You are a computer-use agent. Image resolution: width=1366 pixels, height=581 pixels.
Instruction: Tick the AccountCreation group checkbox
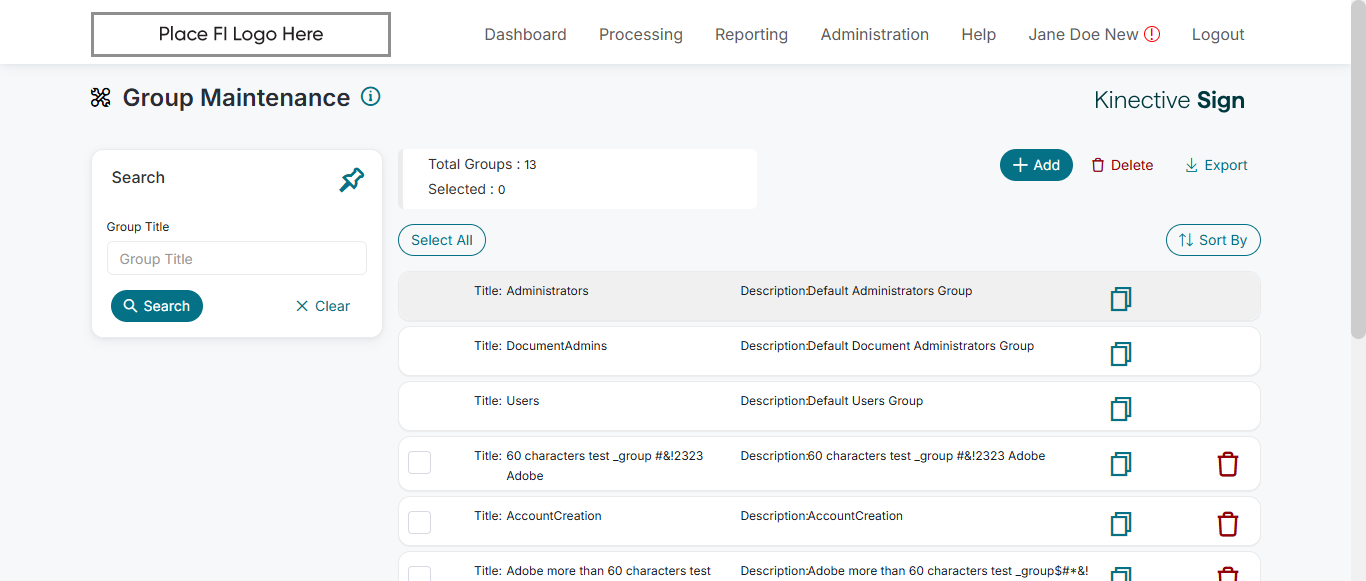coord(420,522)
